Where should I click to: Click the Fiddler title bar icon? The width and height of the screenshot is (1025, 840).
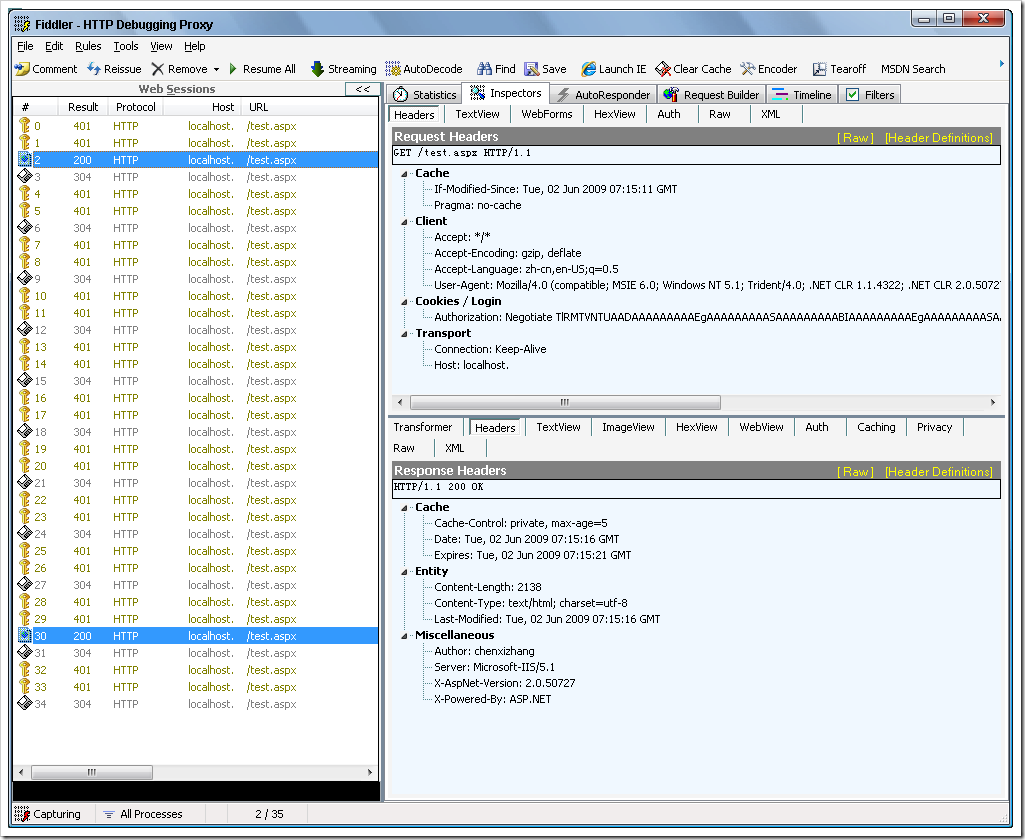(x=22, y=24)
